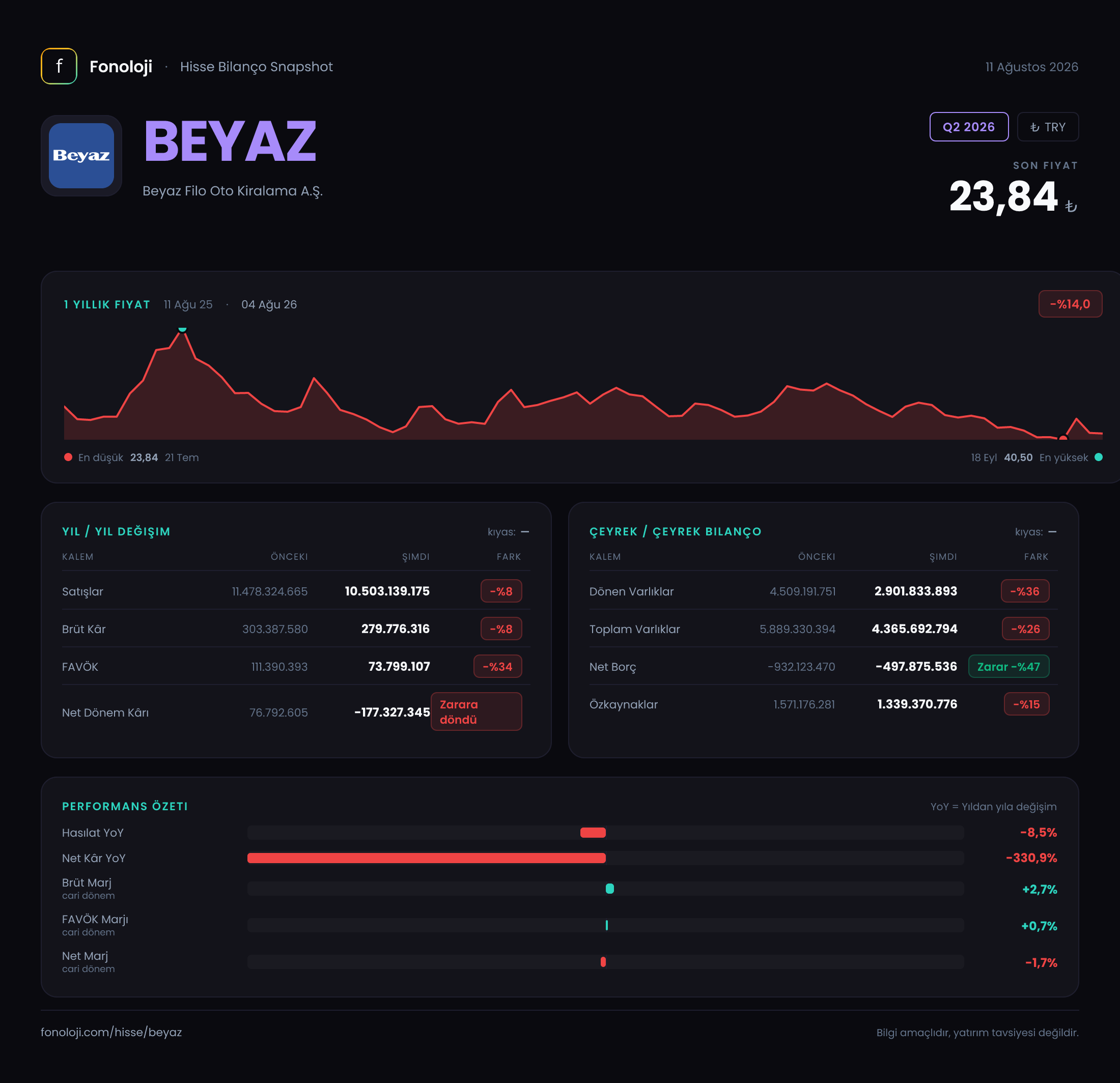
Task: Open fonoloji.com/hisse/beyaz link
Action: click(111, 1032)
